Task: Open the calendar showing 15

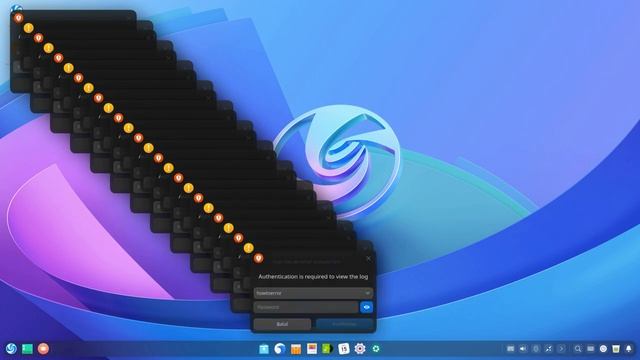Action: pyautogui.click(x=344, y=349)
